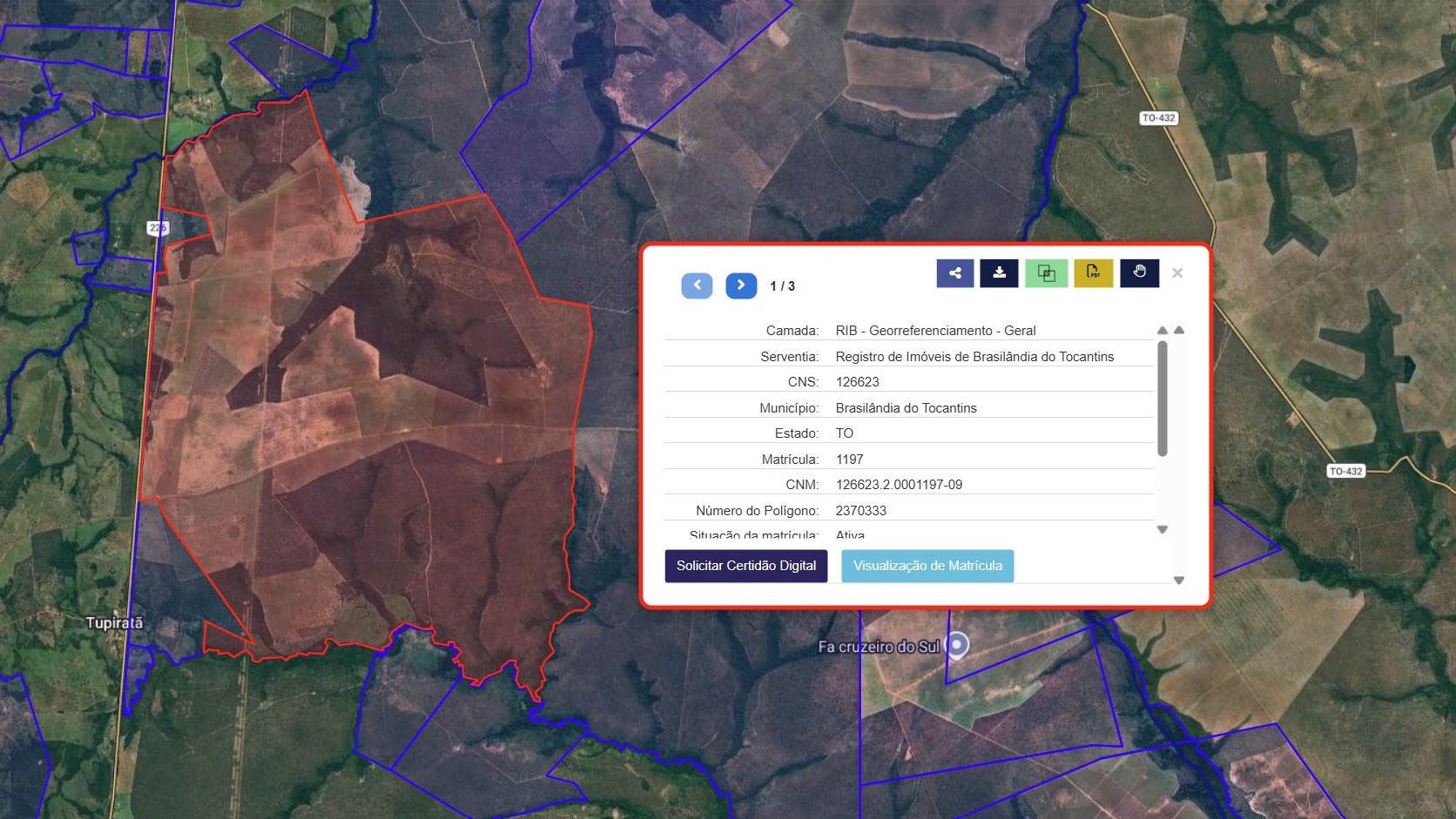Click polygon number 2370333
The height and width of the screenshot is (819, 1456).
[861, 511]
